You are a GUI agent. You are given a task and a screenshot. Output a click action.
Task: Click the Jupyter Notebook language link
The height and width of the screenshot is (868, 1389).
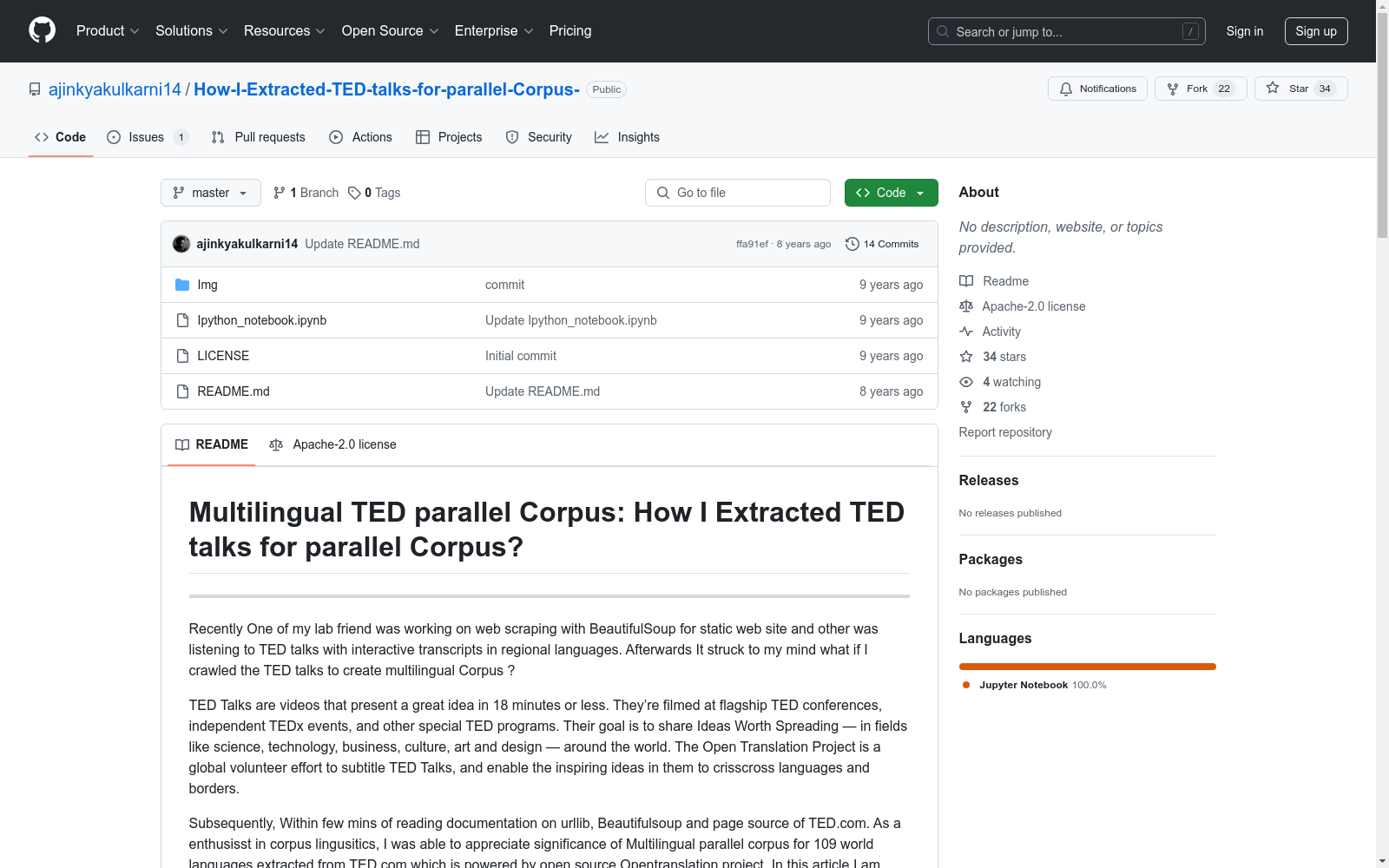point(1033,685)
